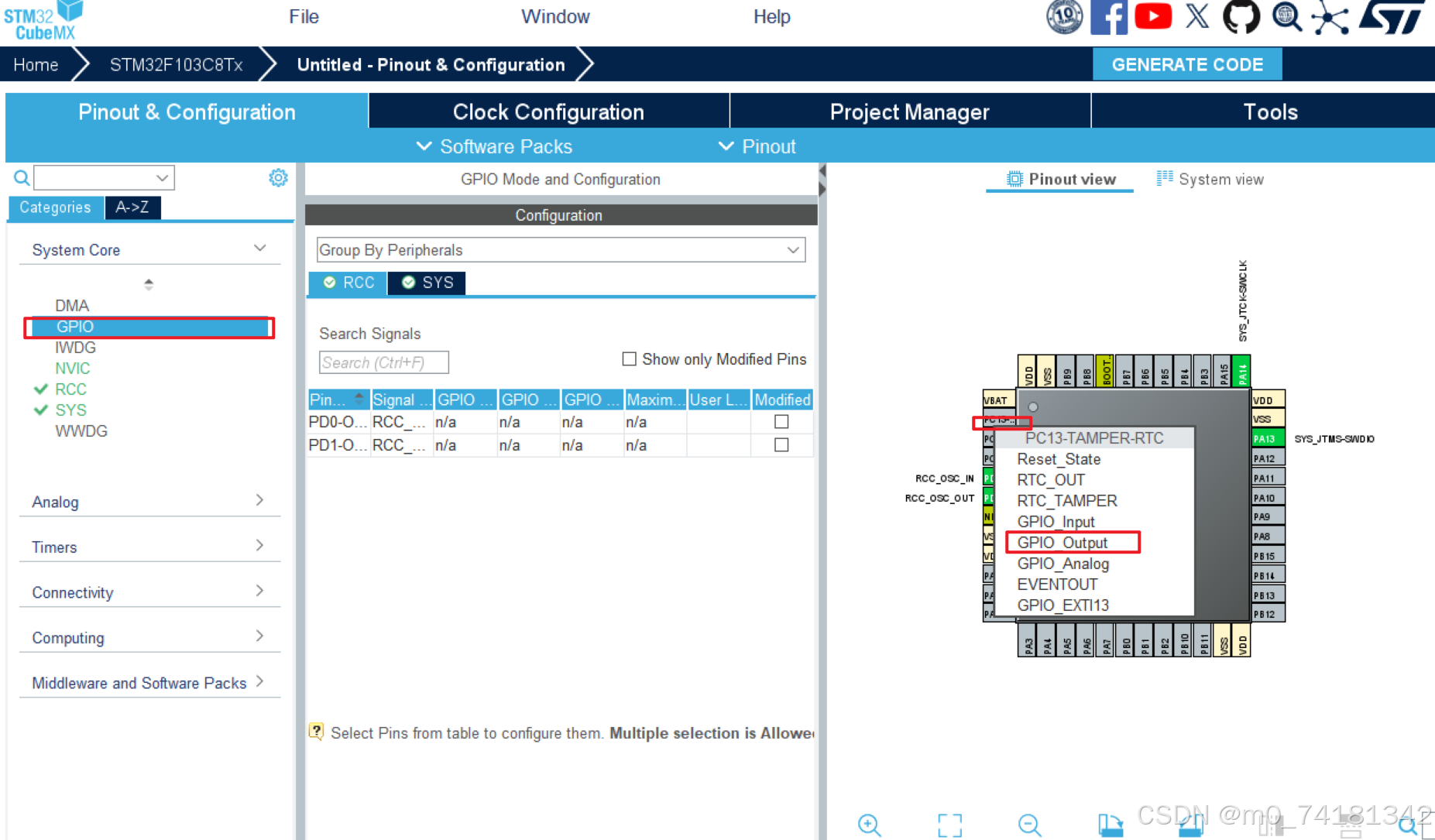Click STM32F103C8Tx breadcrumb
Image resolution: width=1435 pixels, height=840 pixels.
pos(176,64)
